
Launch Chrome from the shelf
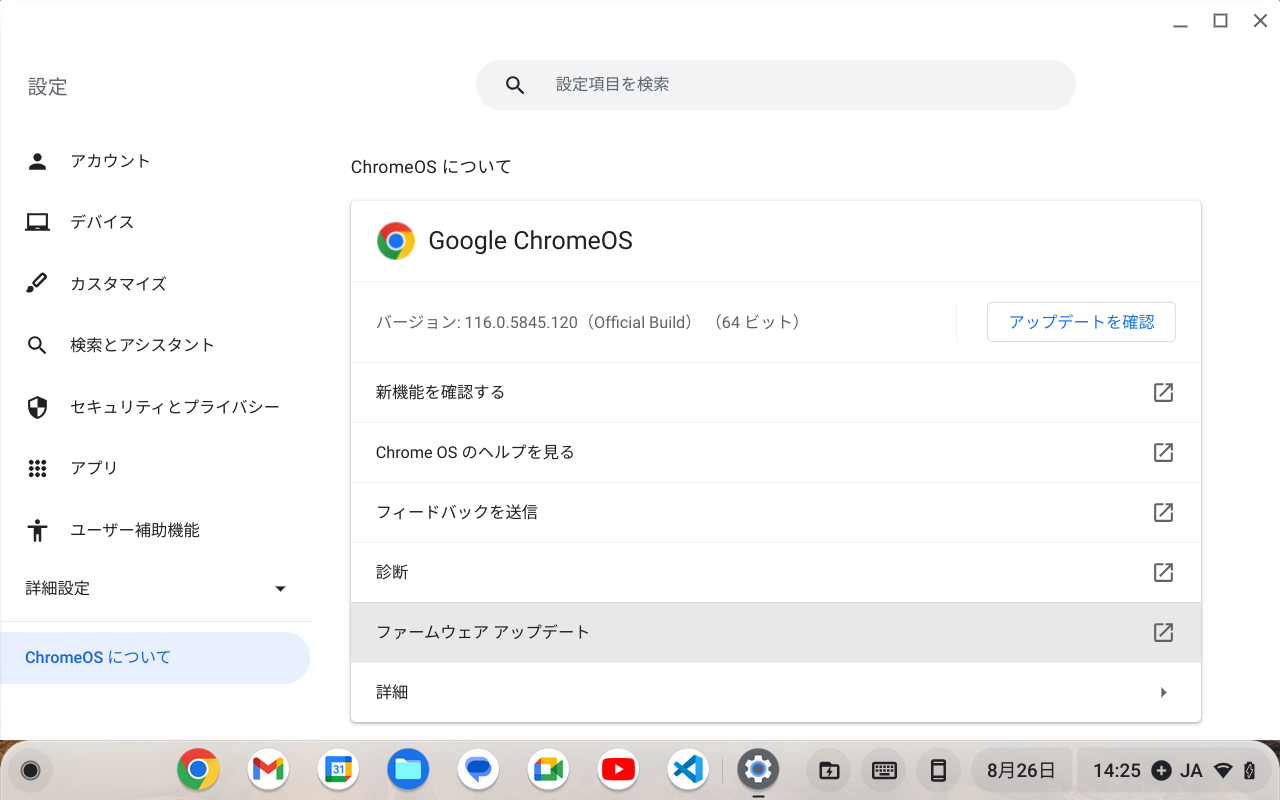click(x=198, y=769)
